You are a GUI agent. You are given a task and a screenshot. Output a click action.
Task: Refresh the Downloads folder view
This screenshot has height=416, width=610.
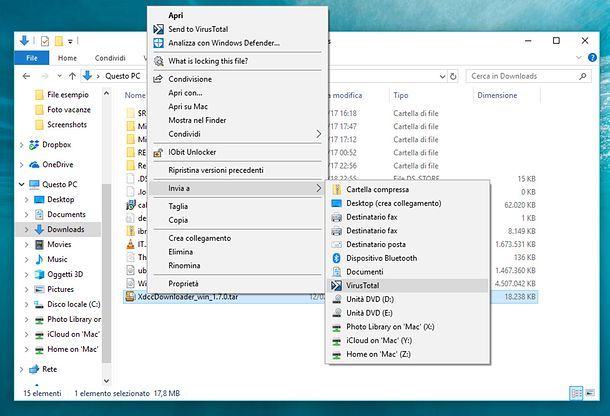pos(453,76)
